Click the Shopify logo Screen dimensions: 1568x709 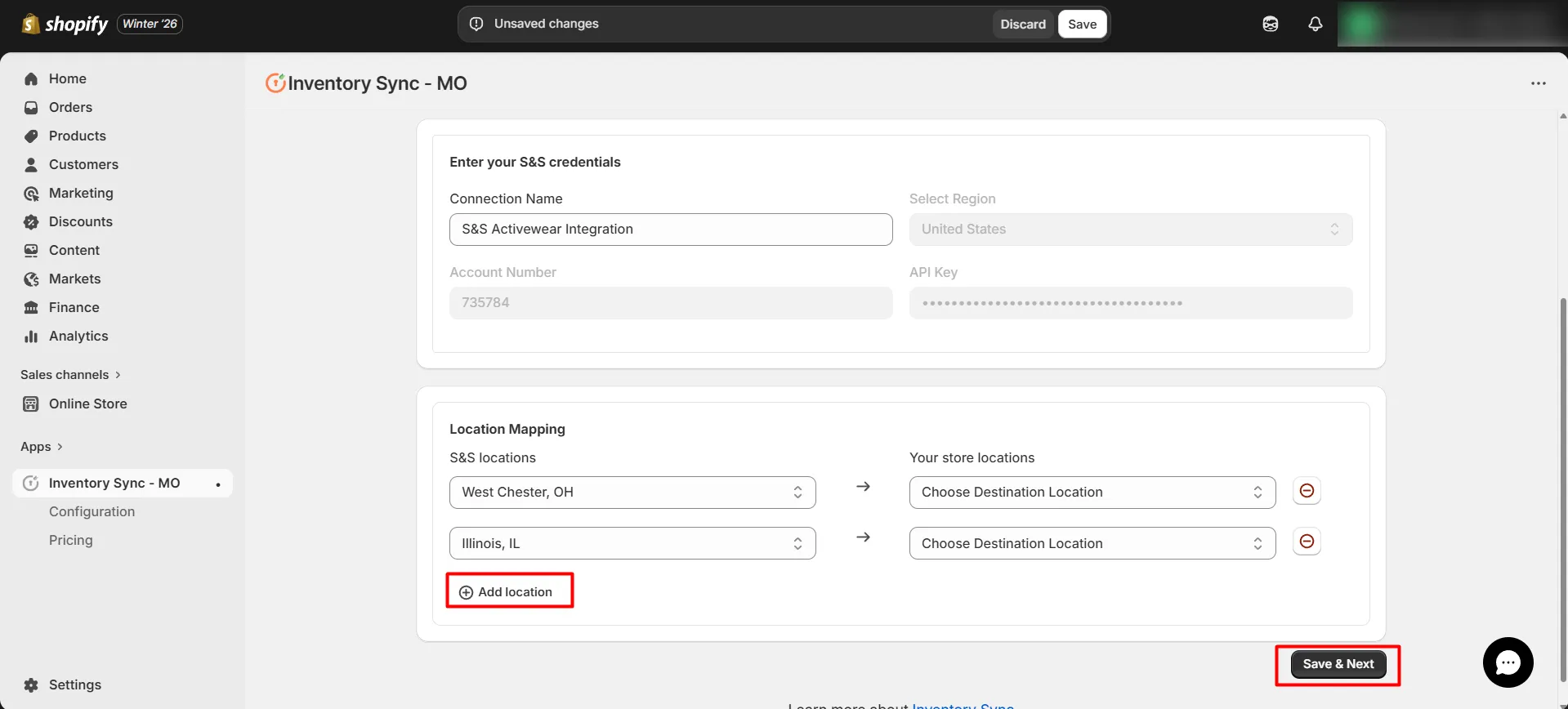pos(65,24)
